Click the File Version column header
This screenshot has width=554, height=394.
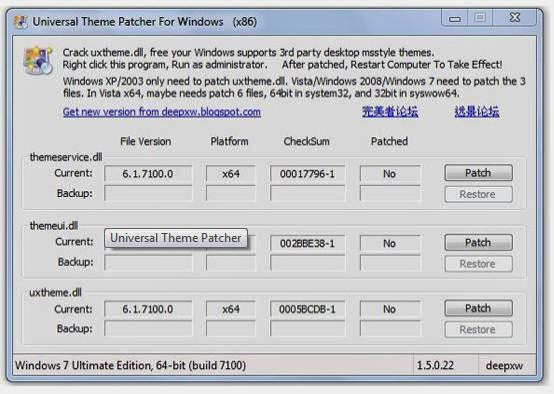coord(146,141)
